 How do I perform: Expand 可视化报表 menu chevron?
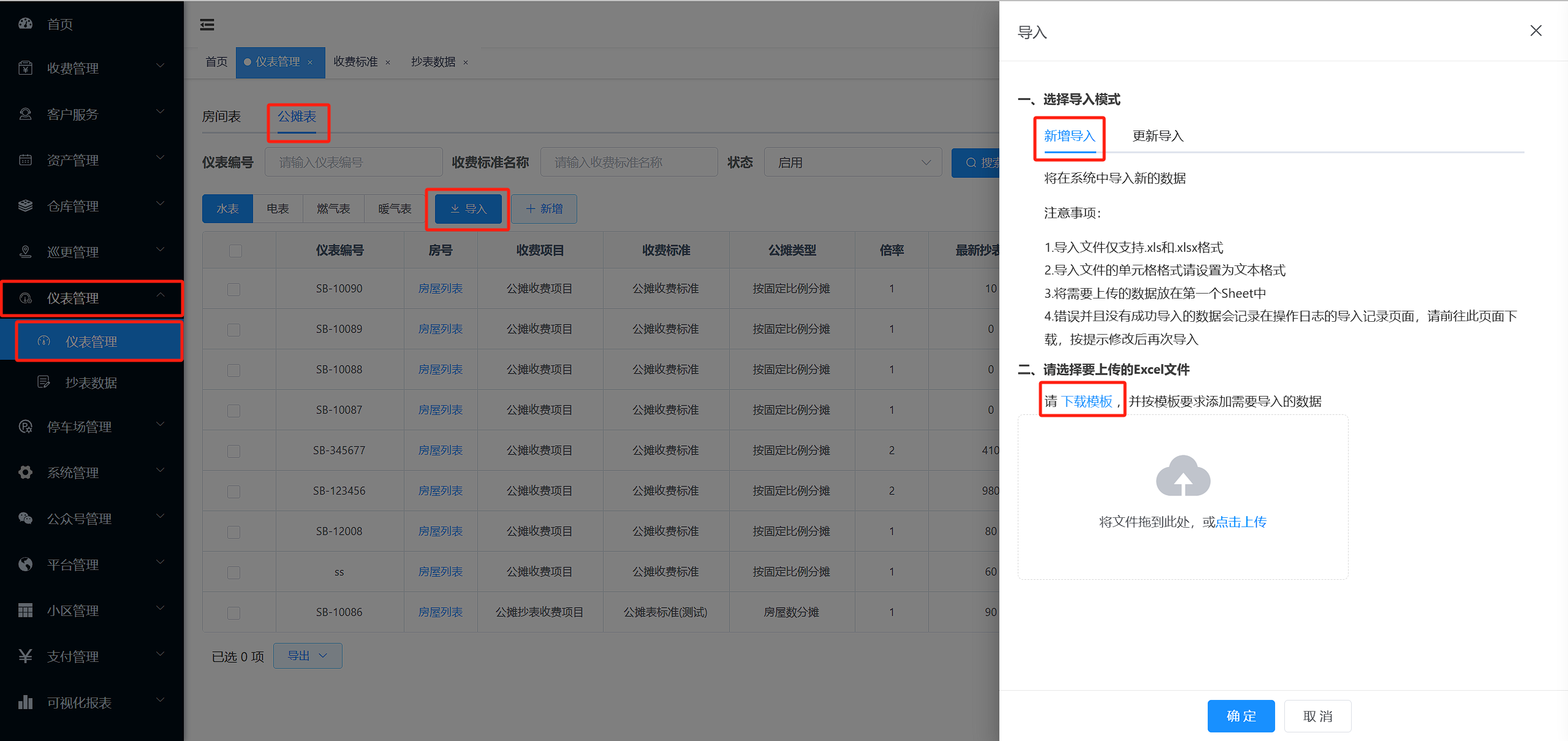click(x=161, y=700)
